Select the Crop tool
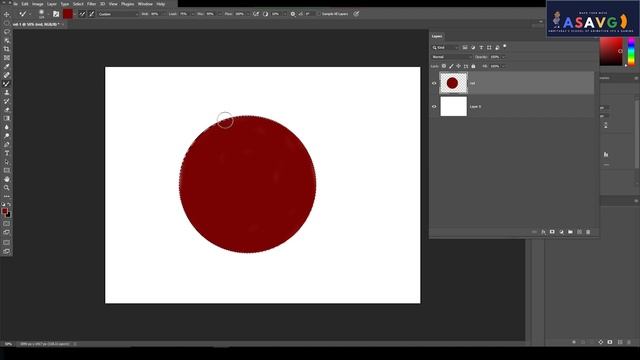This screenshot has width=640, height=360. pyautogui.click(x=7, y=49)
